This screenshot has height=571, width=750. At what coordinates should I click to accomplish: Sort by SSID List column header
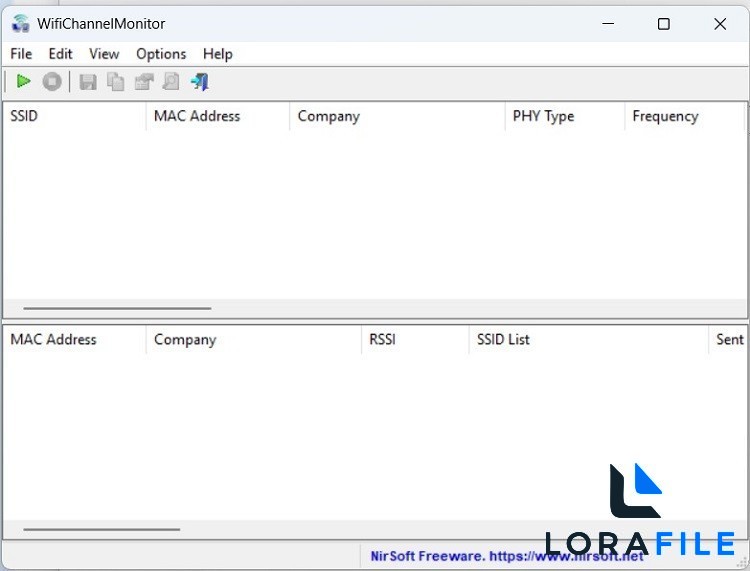click(x=588, y=340)
